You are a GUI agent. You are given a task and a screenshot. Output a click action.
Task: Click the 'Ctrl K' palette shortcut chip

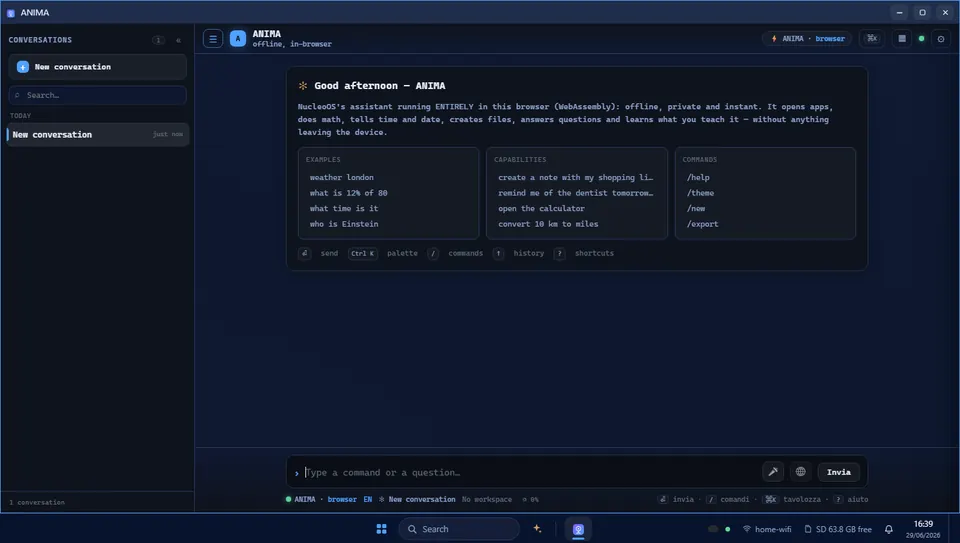click(362, 253)
